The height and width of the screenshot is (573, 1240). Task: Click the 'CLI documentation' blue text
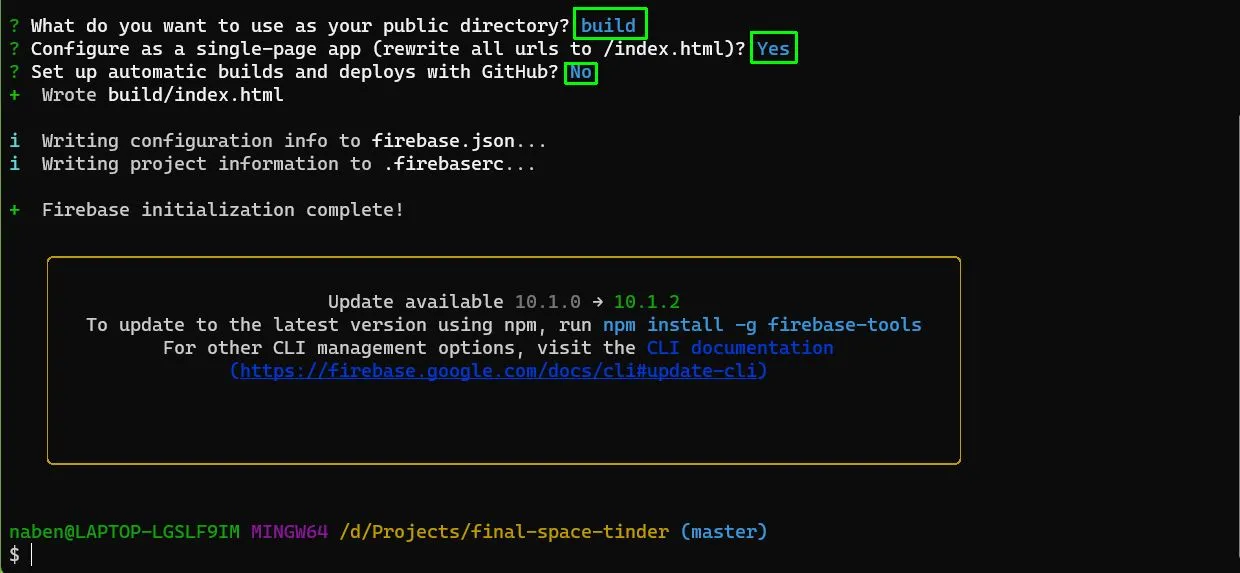click(x=740, y=348)
